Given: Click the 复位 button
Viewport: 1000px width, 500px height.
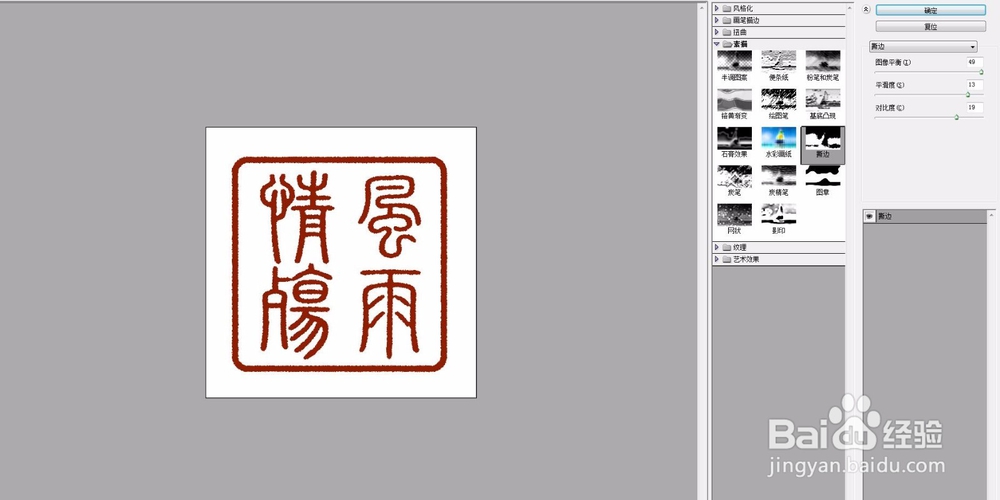Looking at the screenshot, I should pyautogui.click(x=930, y=27).
